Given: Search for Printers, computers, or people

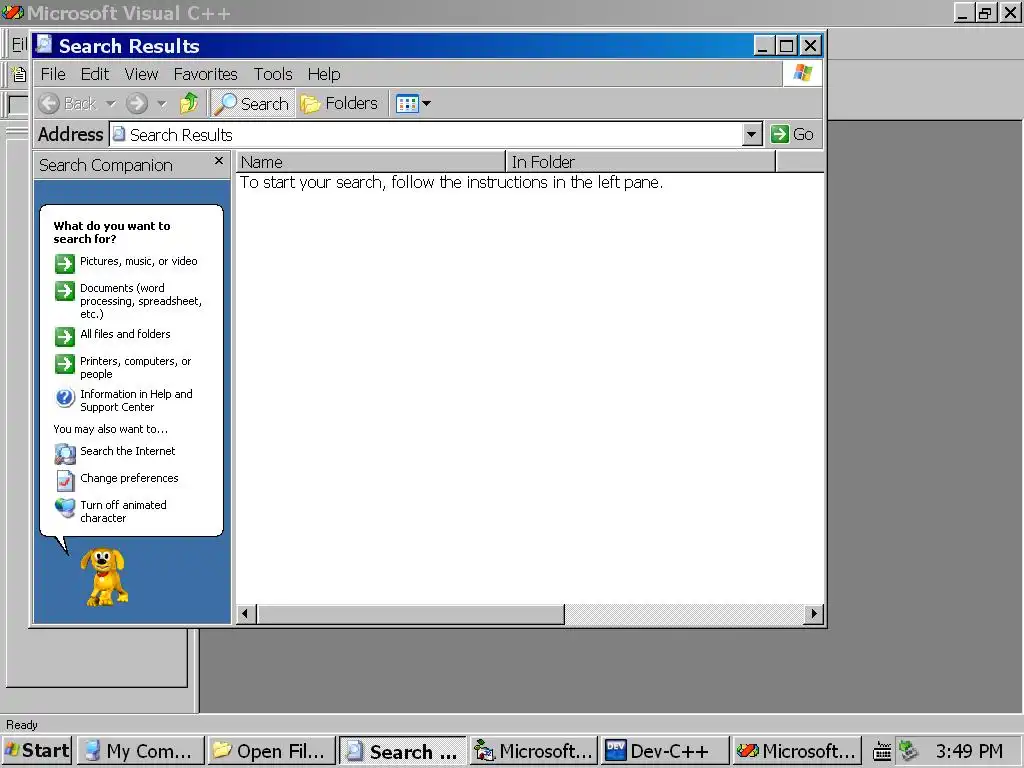Looking at the screenshot, I should 124,367.
